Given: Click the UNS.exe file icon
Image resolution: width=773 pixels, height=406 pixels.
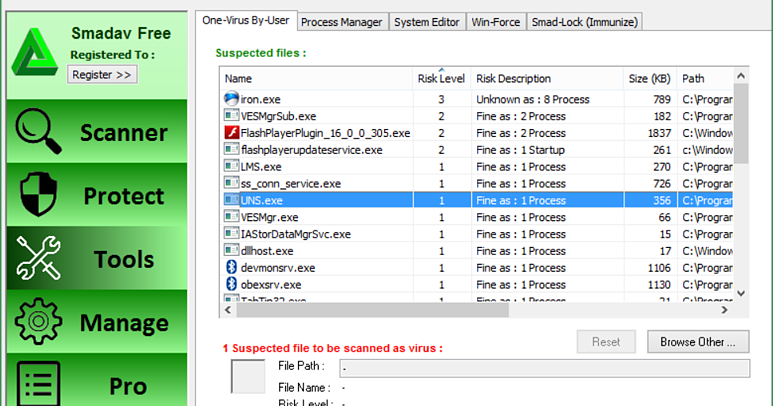Looking at the screenshot, I should [x=231, y=200].
